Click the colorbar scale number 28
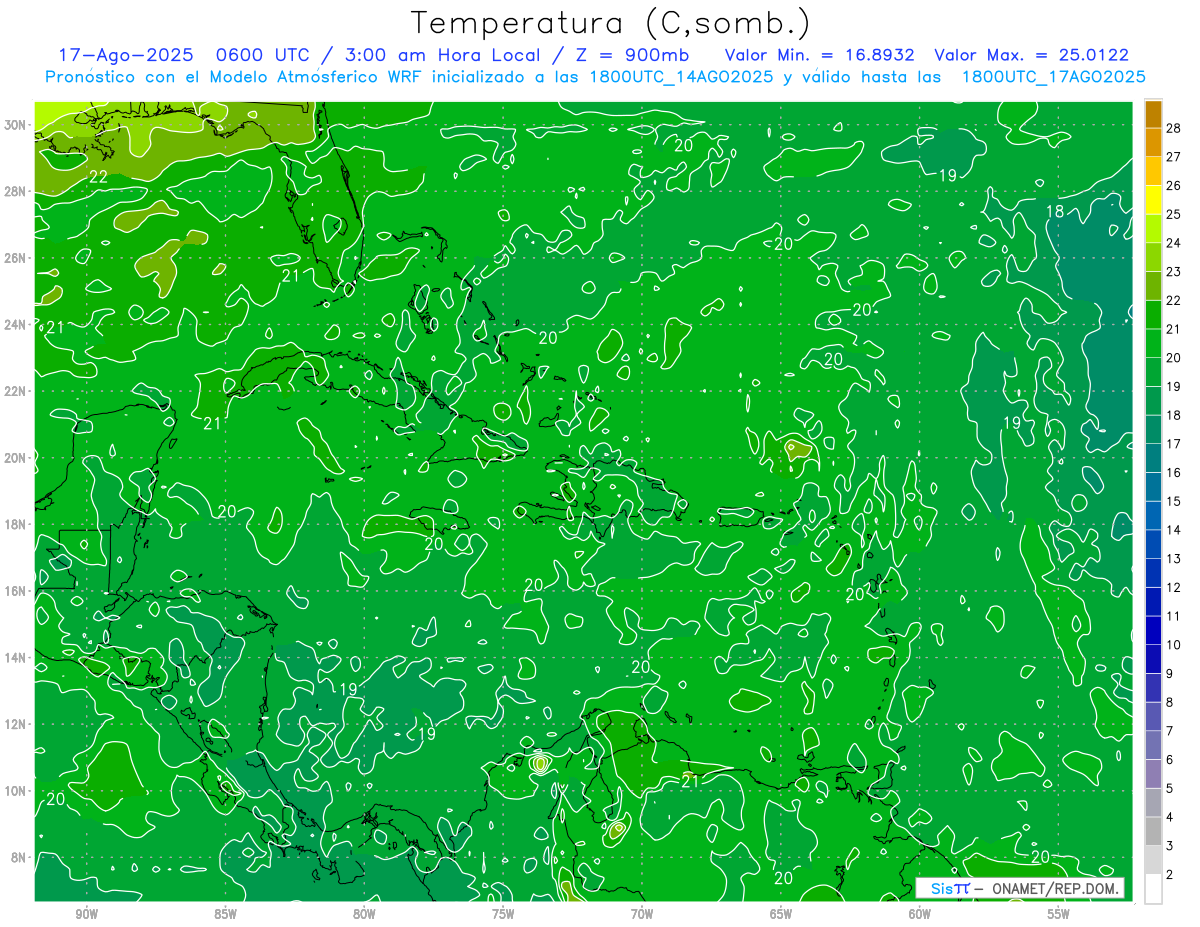 pos(1174,128)
